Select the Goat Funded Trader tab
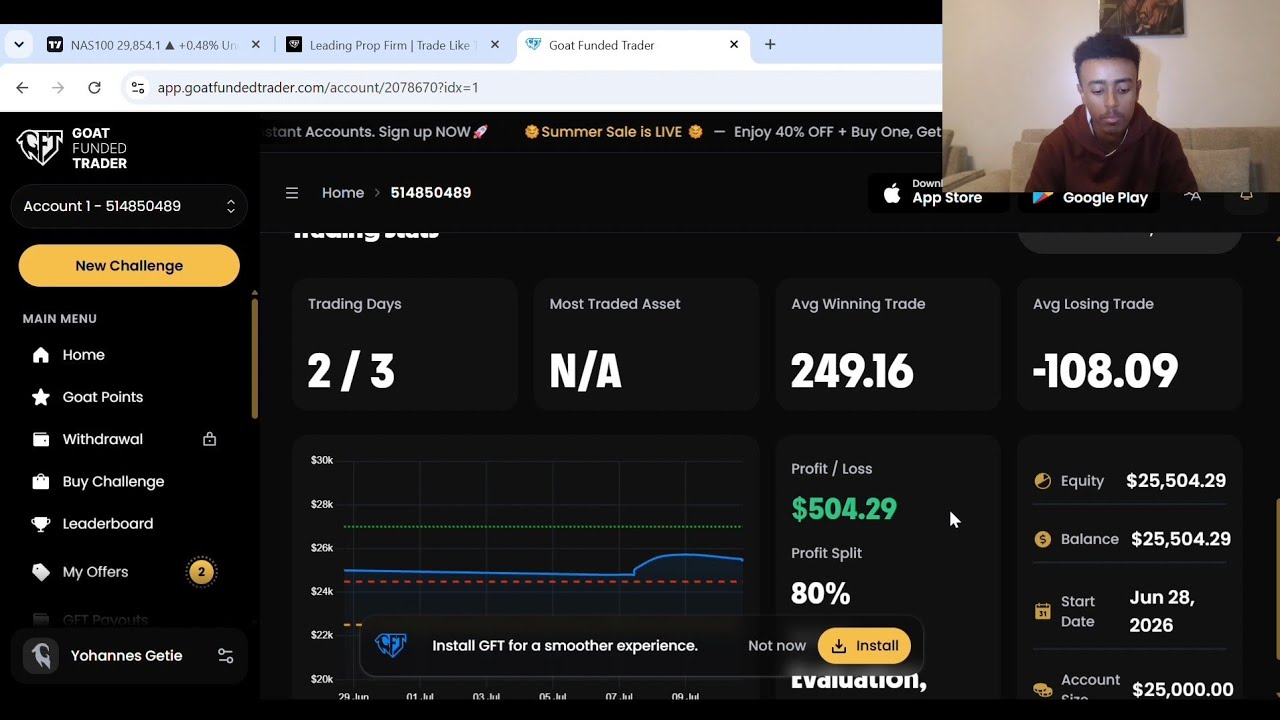 [633, 45]
